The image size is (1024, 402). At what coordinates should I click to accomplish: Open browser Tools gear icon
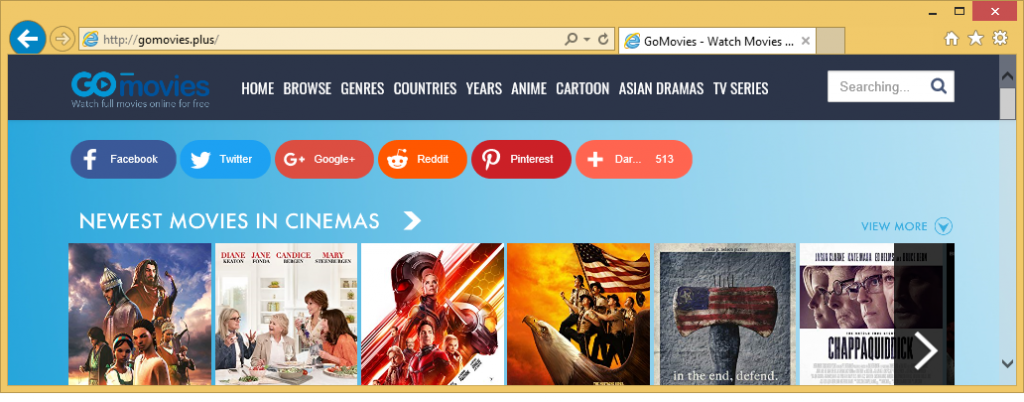(1000, 39)
